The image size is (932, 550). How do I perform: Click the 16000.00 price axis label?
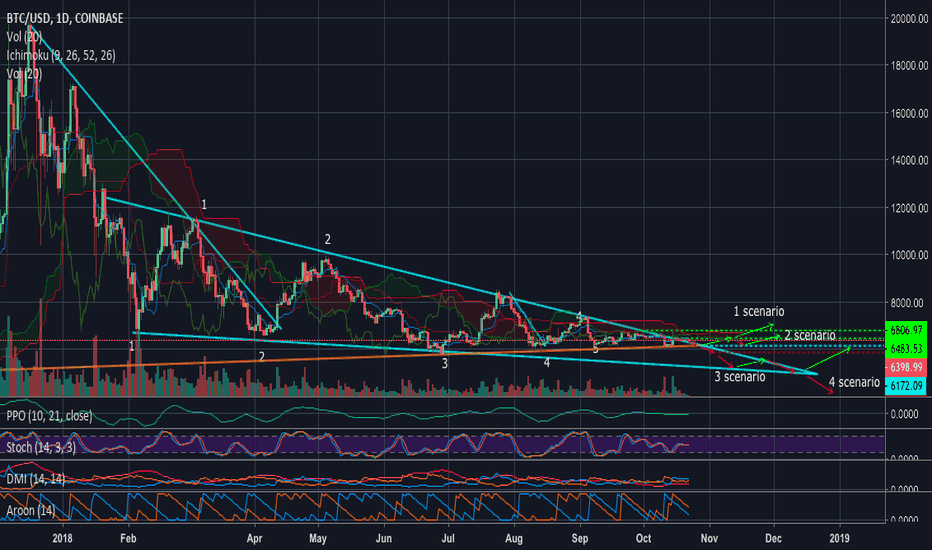(909, 113)
